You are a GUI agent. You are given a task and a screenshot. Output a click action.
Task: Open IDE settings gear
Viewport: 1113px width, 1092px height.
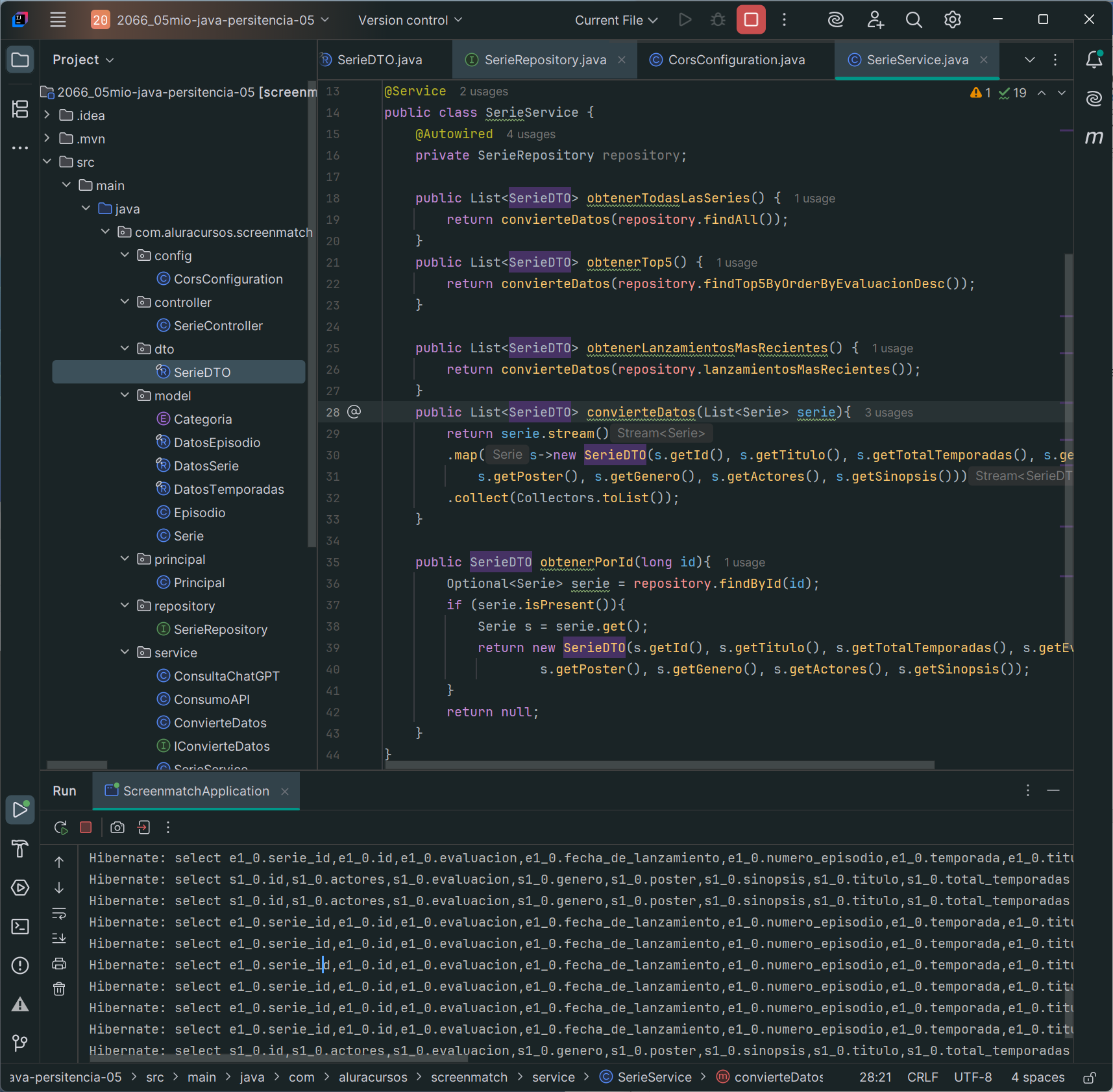coord(952,19)
